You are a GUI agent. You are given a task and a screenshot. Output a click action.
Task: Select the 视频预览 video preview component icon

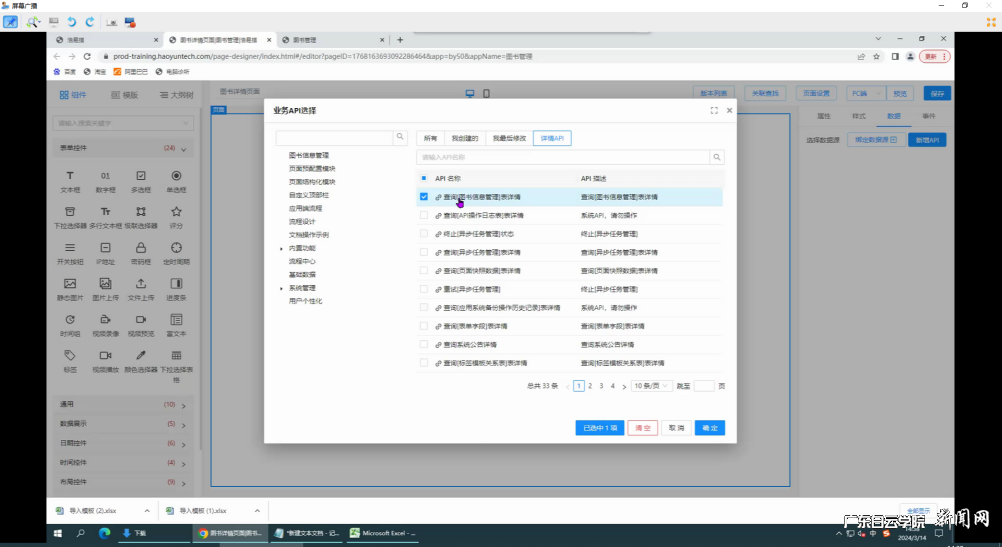pos(141,320)
